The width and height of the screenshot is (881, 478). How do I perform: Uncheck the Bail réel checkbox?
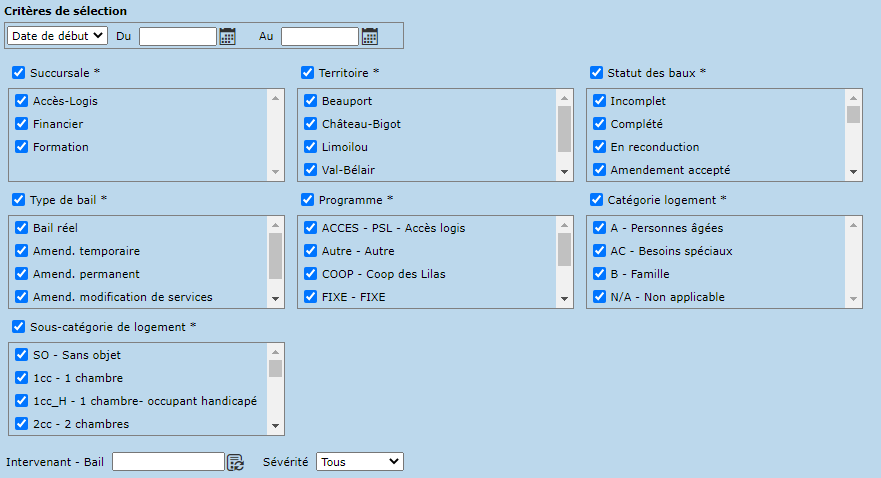[21, 228]
